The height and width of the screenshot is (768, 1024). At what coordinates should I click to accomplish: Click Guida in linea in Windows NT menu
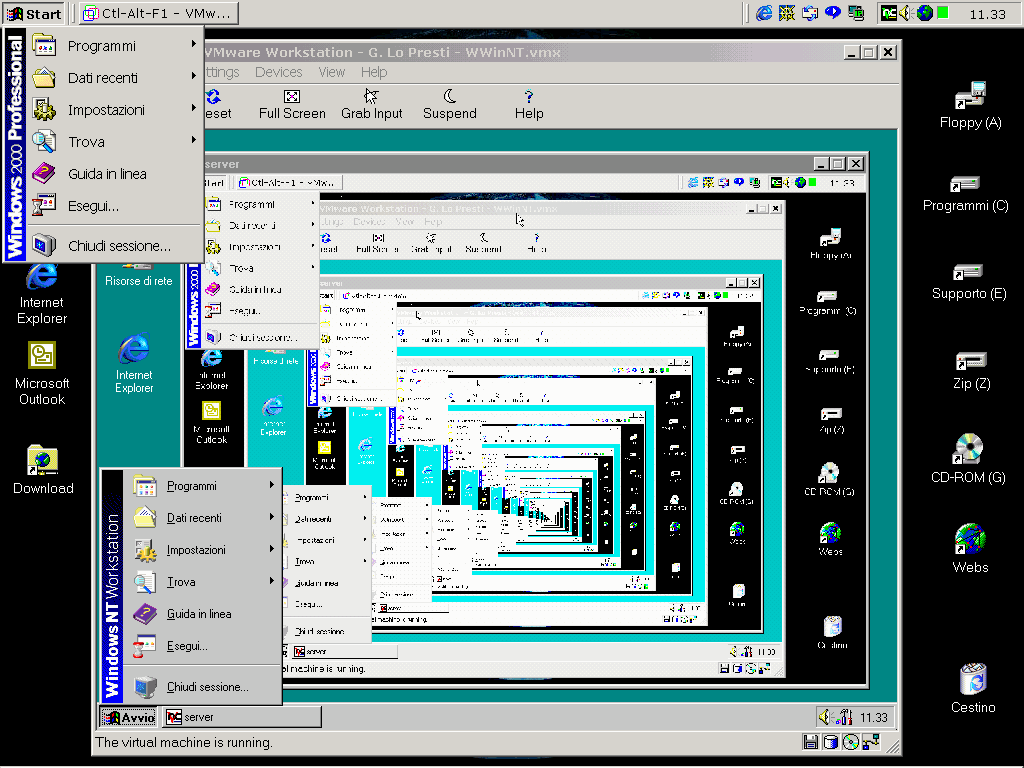(x=202, y=614)
